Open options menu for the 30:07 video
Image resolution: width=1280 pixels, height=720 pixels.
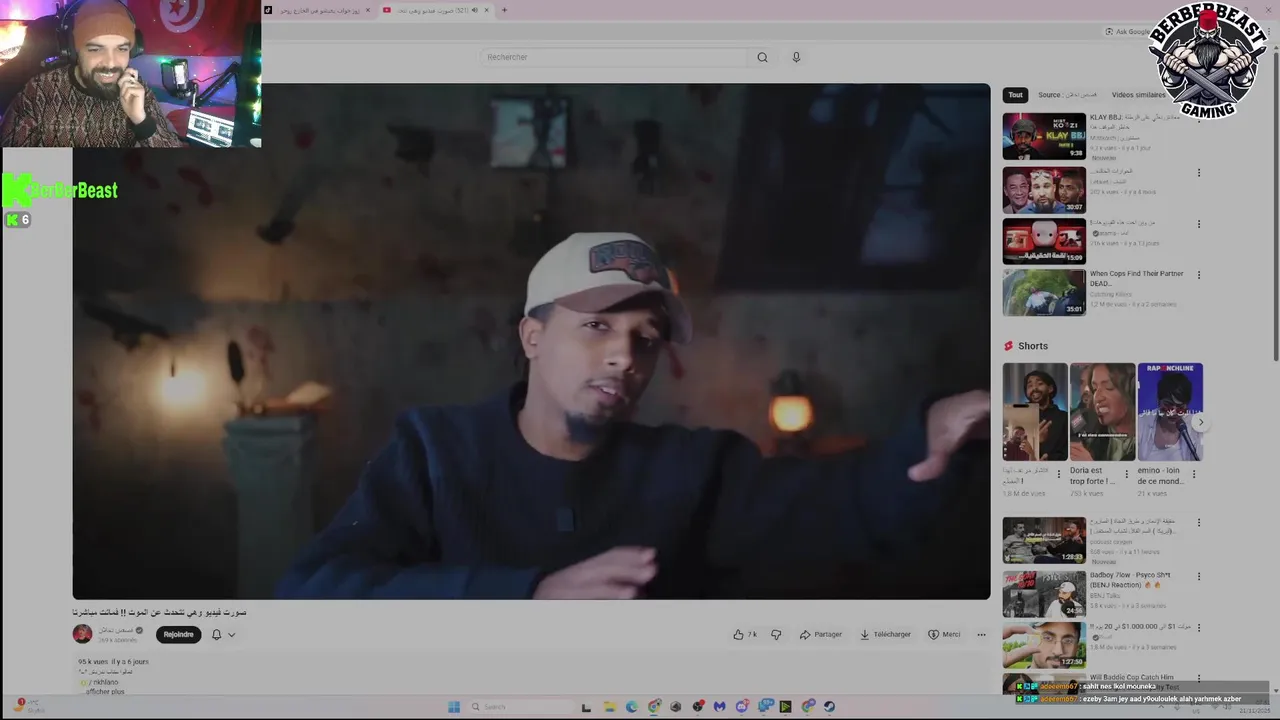click(1199, 172)
